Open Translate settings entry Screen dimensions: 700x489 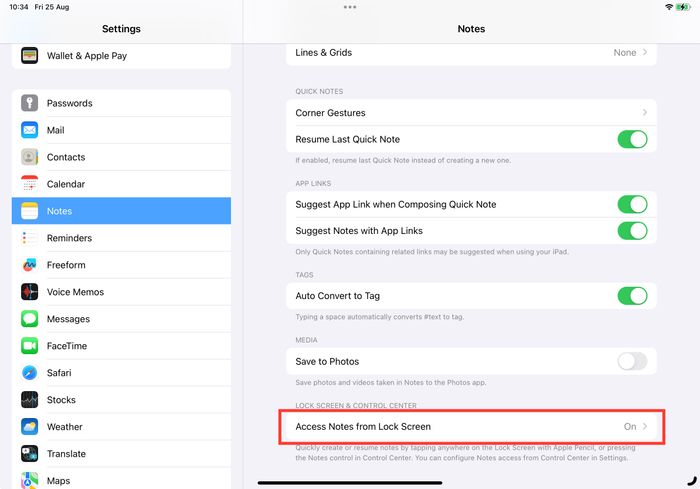pyautogui.click(x=66, y=454)
